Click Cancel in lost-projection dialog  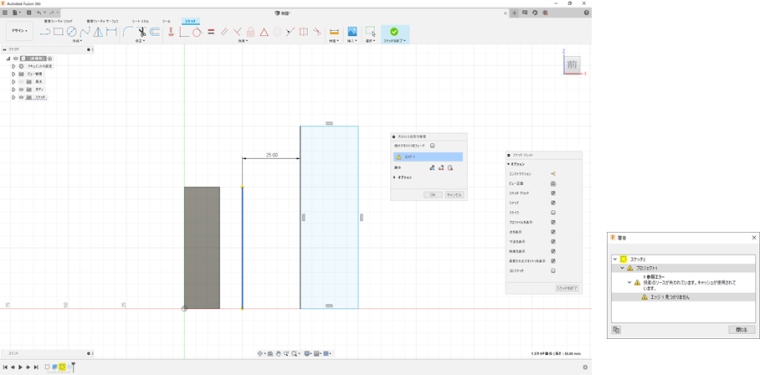(x=455, y=195)
